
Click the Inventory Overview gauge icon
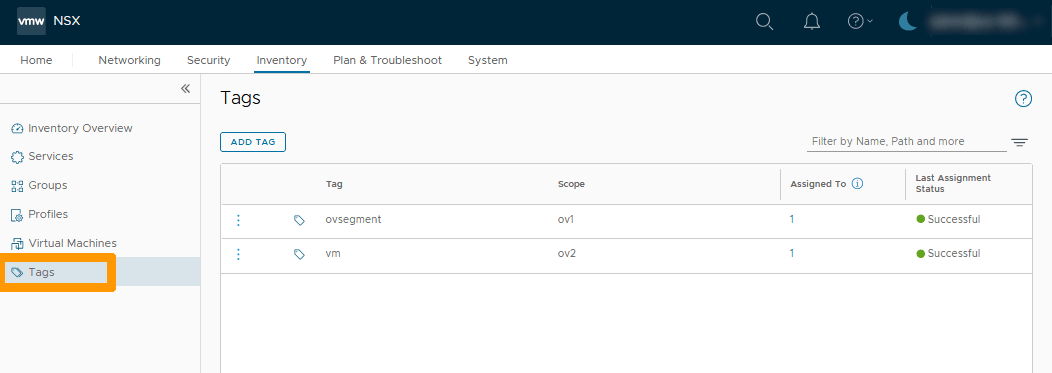(17, 129)
